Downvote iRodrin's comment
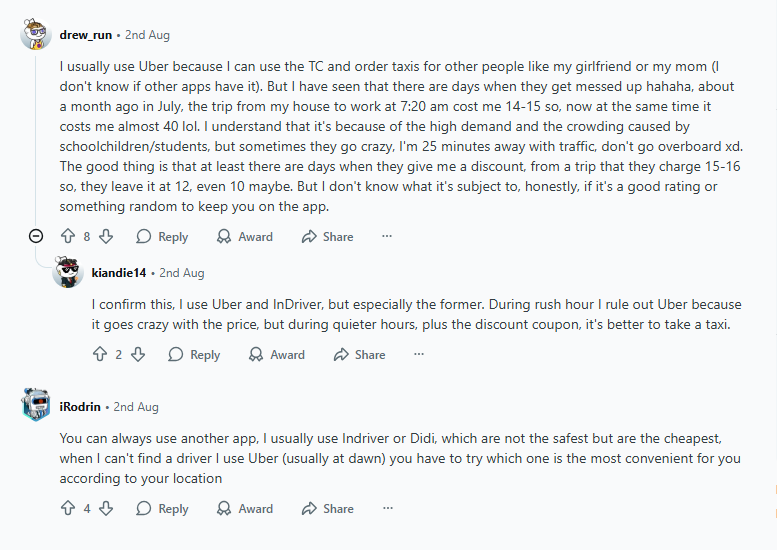 106,509
